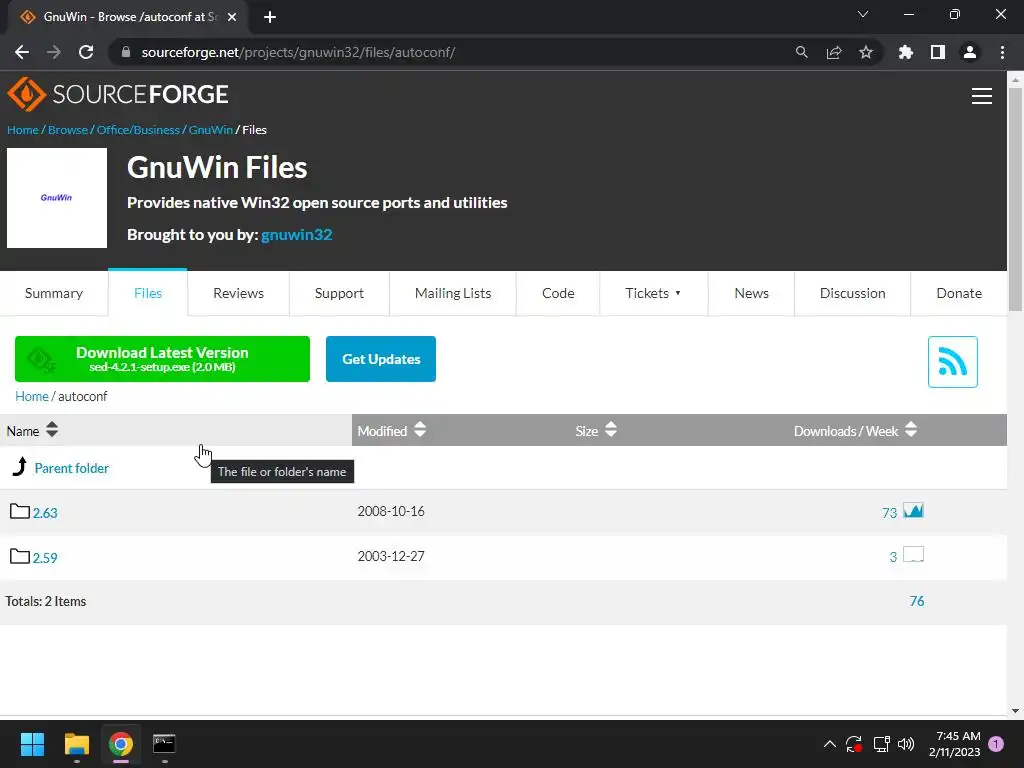
Task: Open download stats chart for 2.63
Action: pos(913,510)
